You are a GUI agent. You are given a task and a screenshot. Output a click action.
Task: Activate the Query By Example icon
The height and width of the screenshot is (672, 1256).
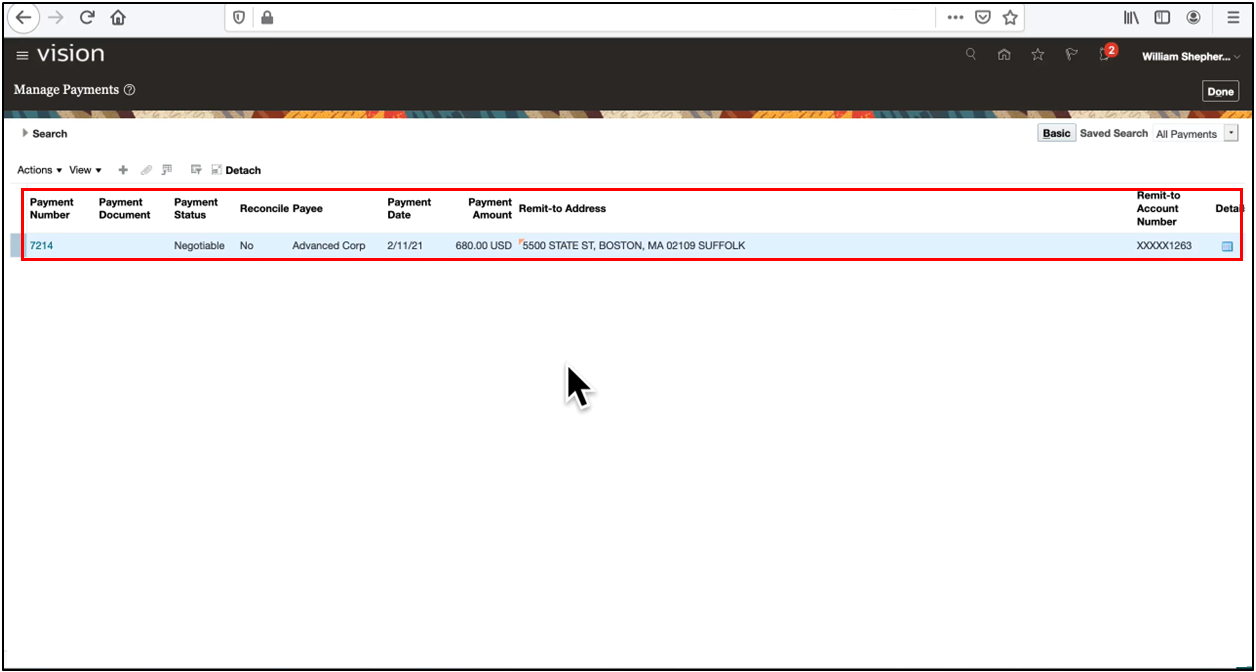coord(167,170)
